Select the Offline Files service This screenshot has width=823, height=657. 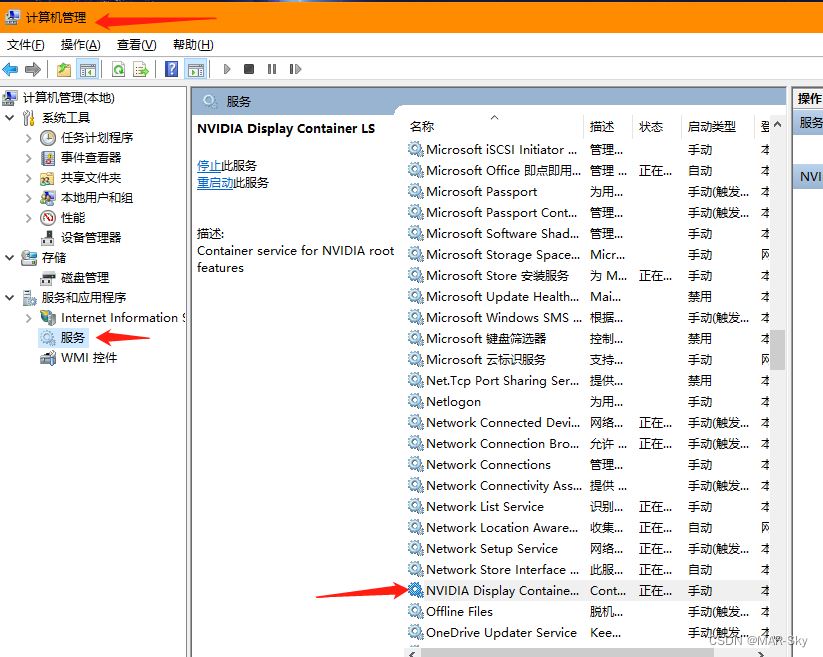[588, 612]
